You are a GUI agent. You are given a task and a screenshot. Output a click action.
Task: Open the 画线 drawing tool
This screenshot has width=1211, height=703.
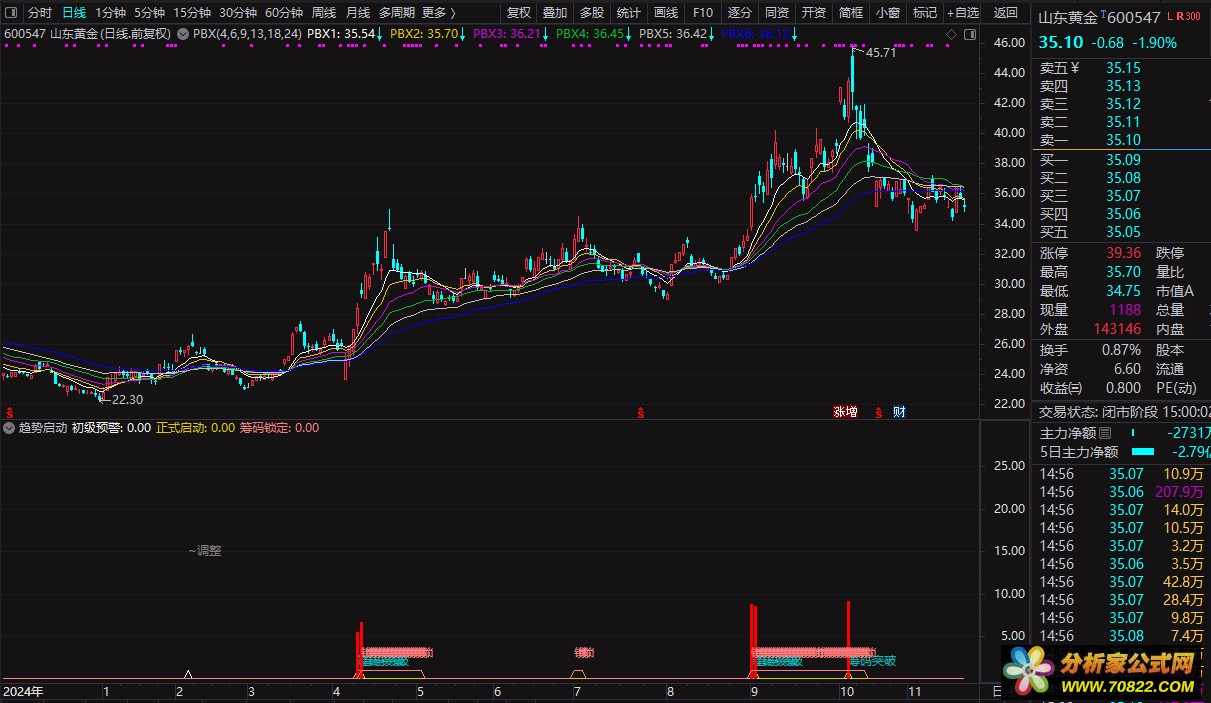(x=665, y=13)
